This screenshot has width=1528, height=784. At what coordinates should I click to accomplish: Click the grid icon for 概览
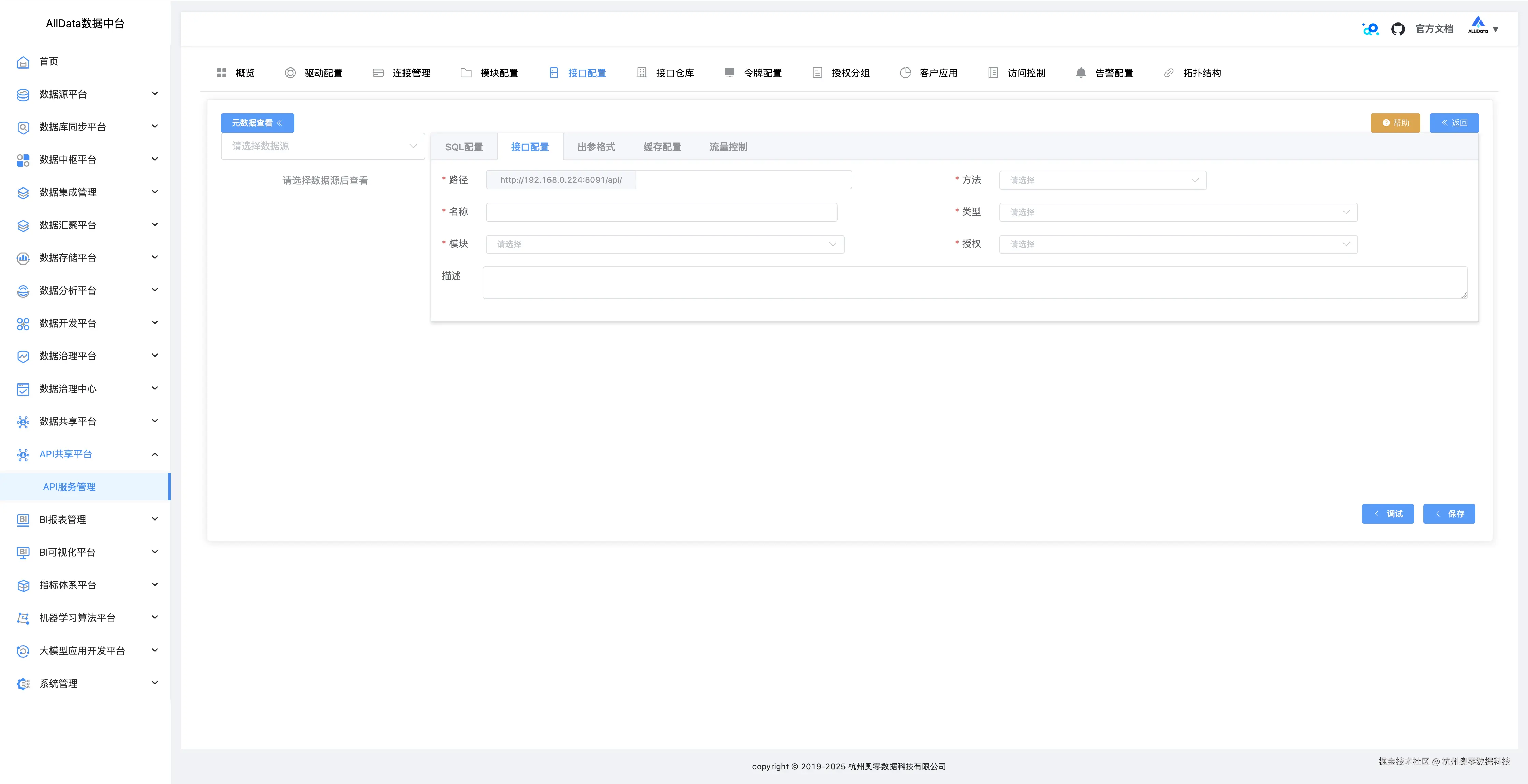(x=222, y=73)
